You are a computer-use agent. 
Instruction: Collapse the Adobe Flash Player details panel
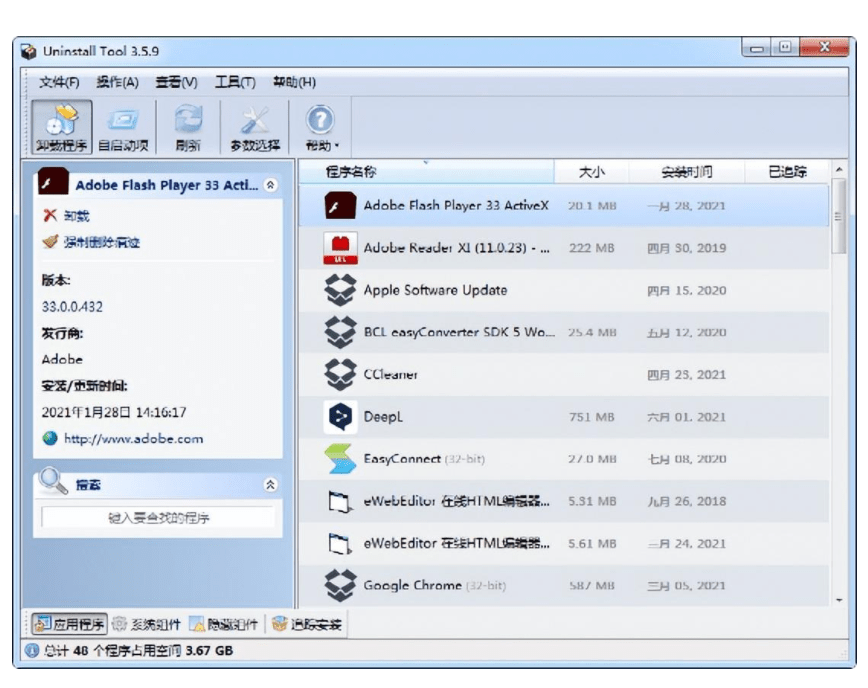(270, 185)
